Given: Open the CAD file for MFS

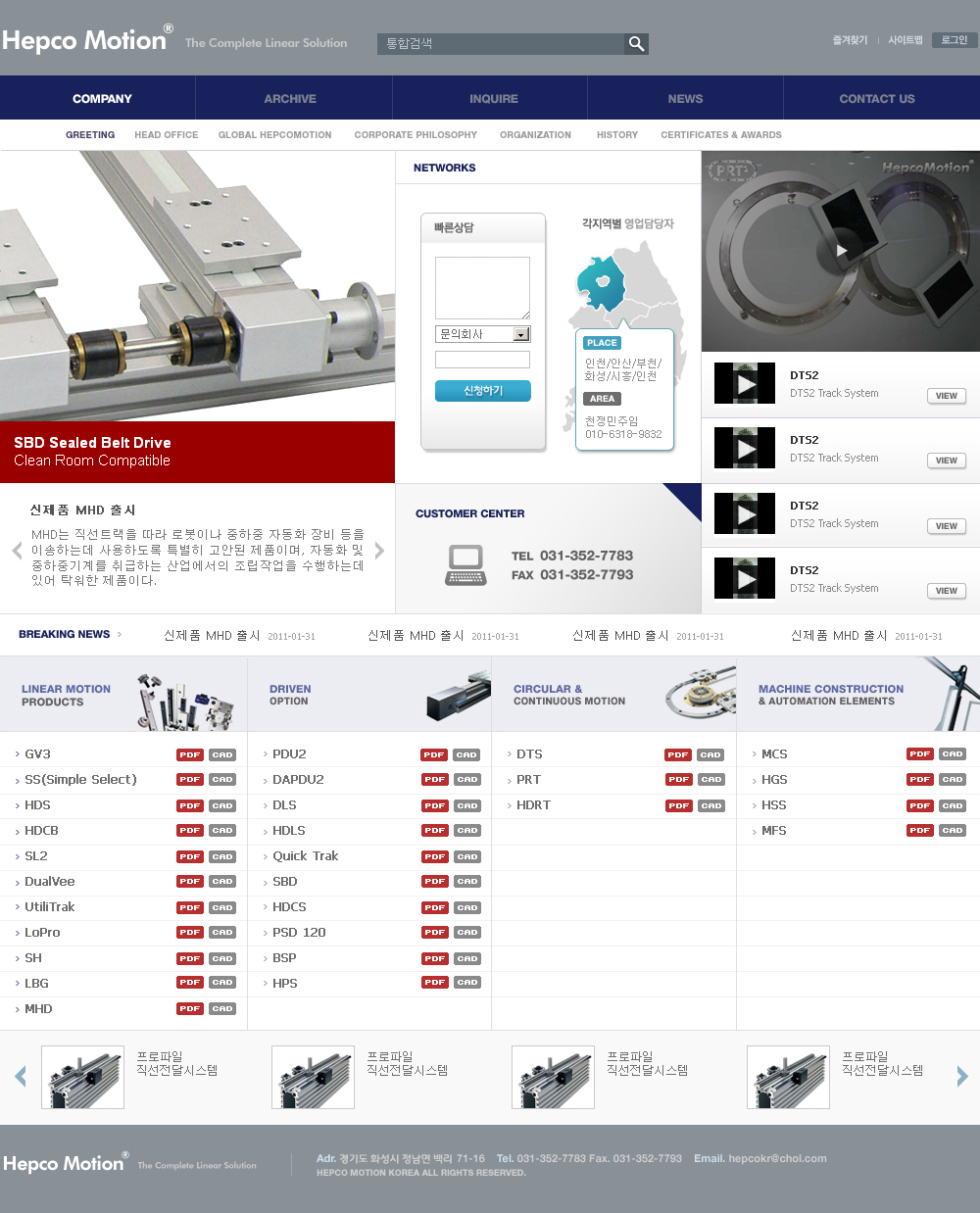Looking at the screenshot, I should 952,831.
